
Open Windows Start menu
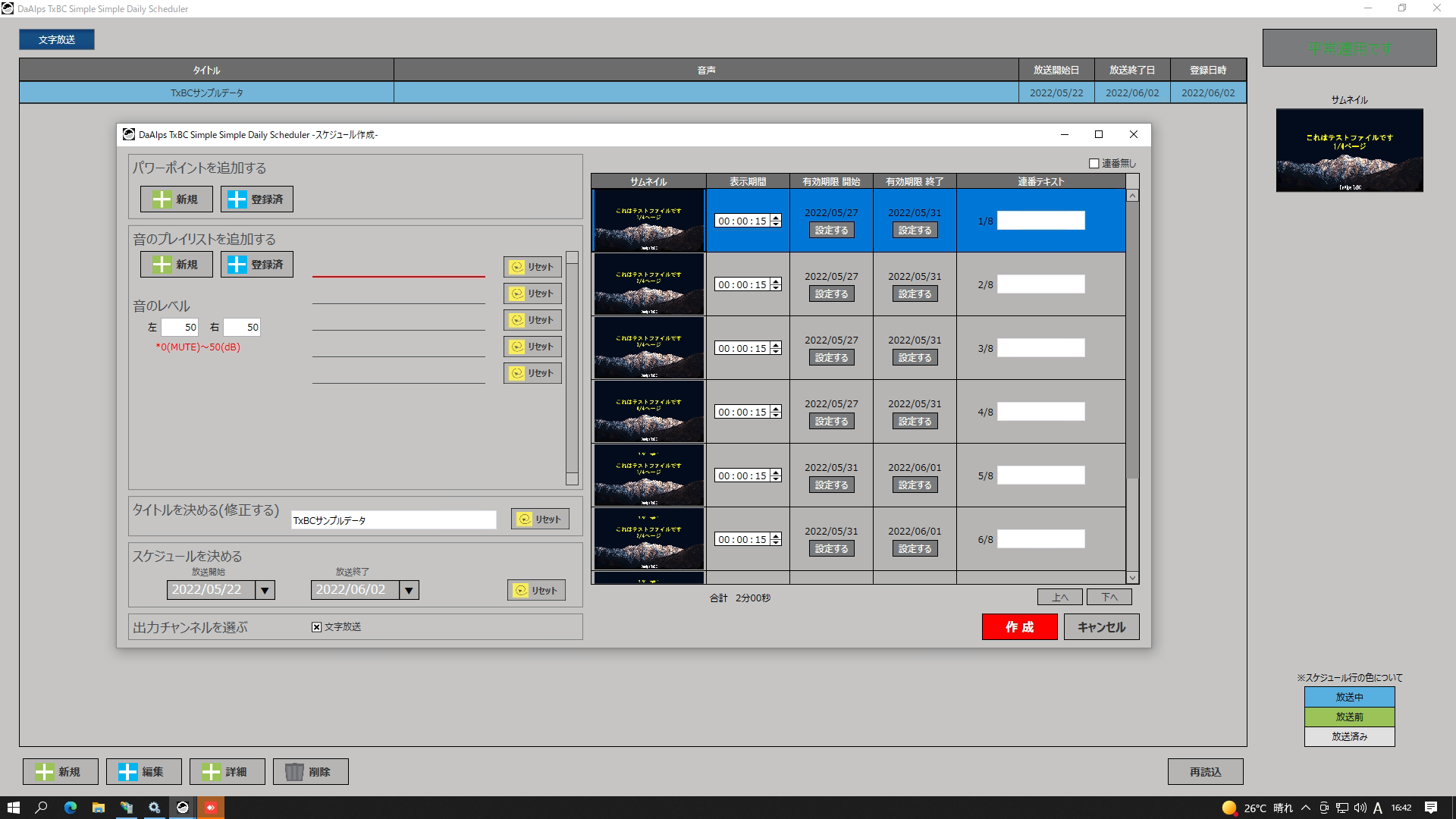(13, 808)
